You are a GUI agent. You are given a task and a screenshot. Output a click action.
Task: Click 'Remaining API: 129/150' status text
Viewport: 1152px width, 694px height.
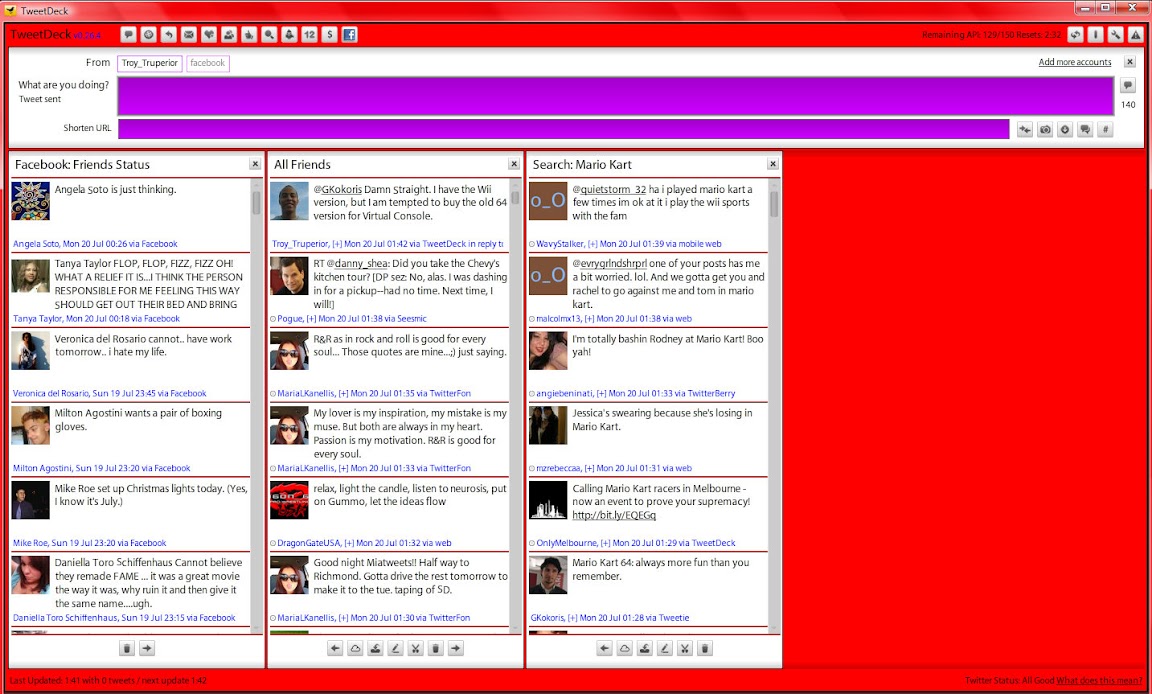968,35
